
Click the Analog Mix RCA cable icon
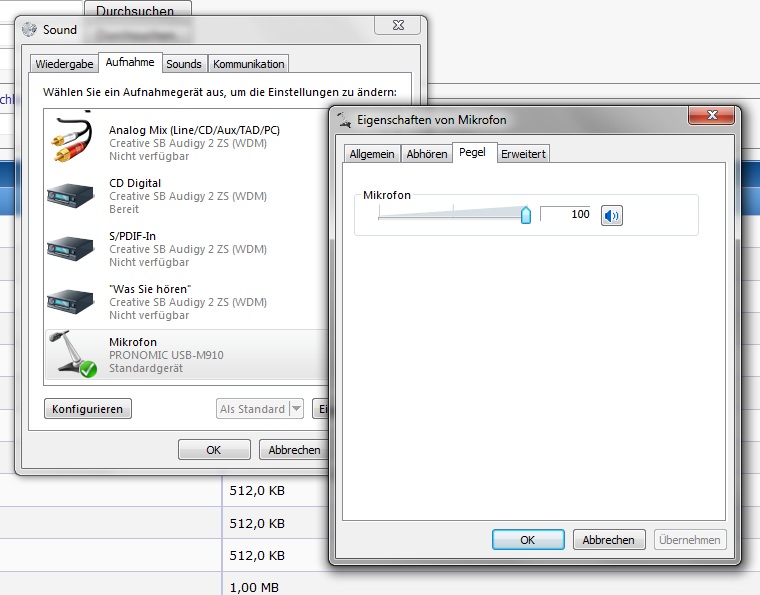(x=72, y=139)
